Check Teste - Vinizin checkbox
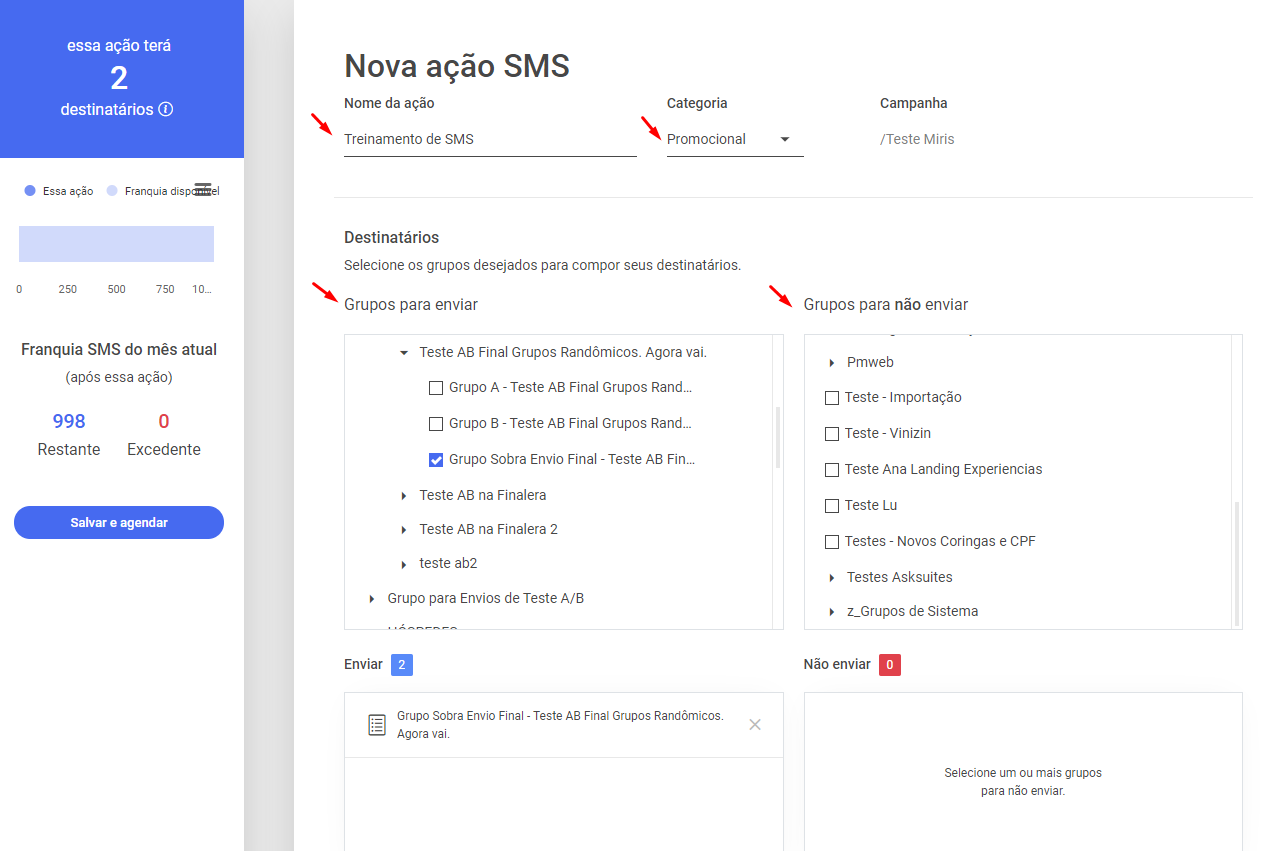The image size is (1286, 851). point(832,434)
